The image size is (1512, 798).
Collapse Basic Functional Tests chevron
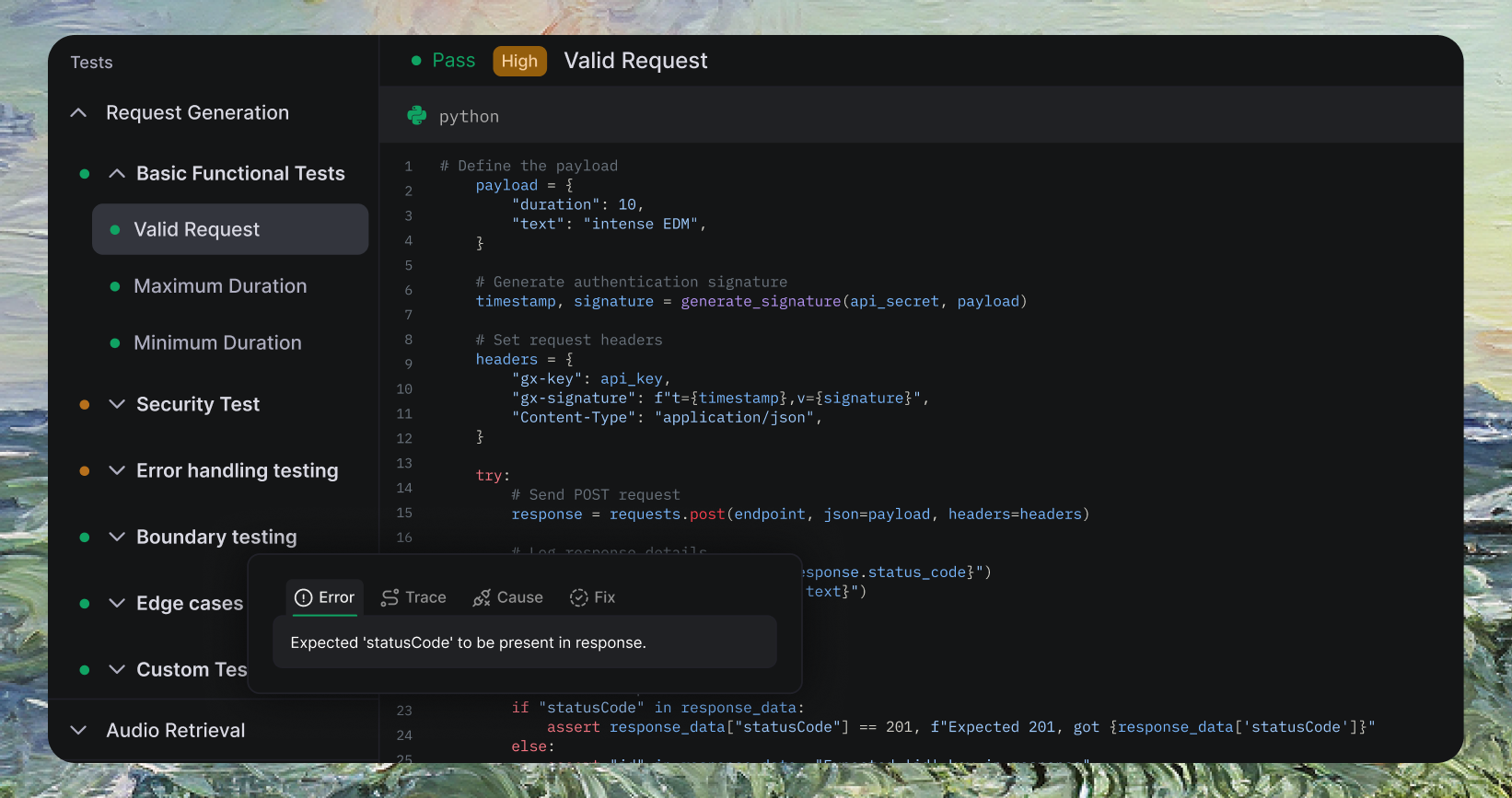coord(117,173)
